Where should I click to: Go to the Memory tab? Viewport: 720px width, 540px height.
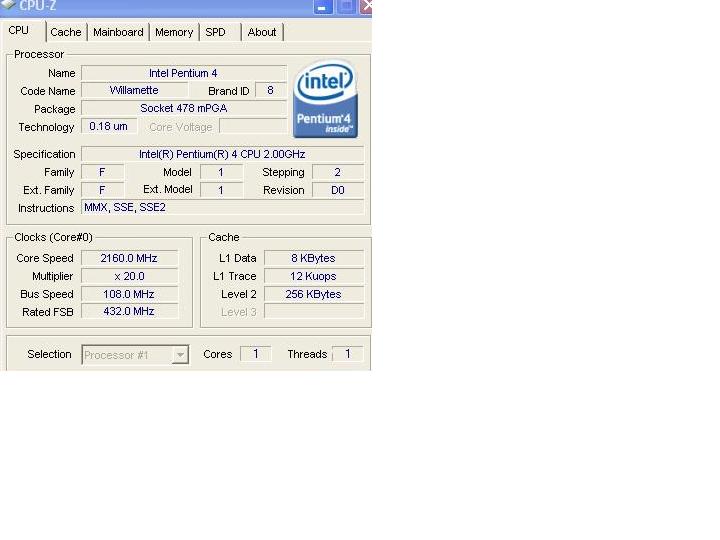pyautogui.click(x=174, y=32)
